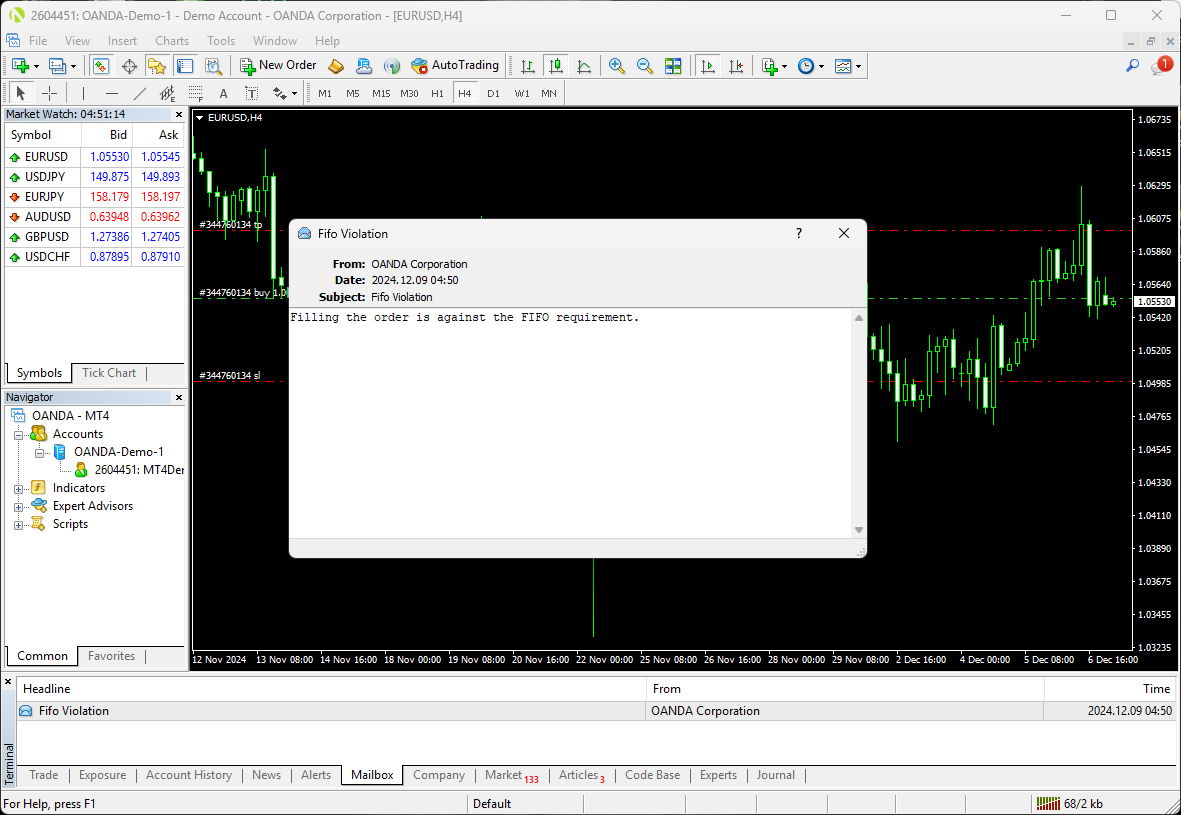Click scroll down arrow in message body
The image size is (1181, 815).
coord(858,530)
